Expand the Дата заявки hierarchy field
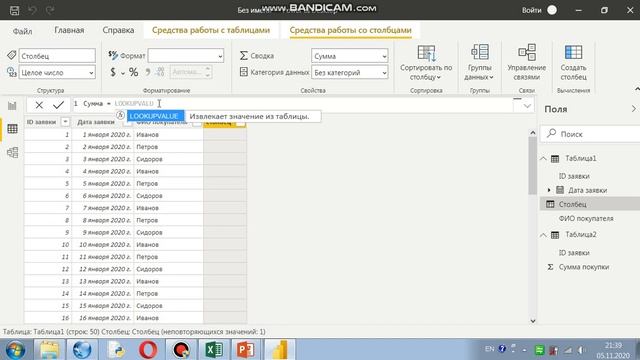 (x=549, y=190)
